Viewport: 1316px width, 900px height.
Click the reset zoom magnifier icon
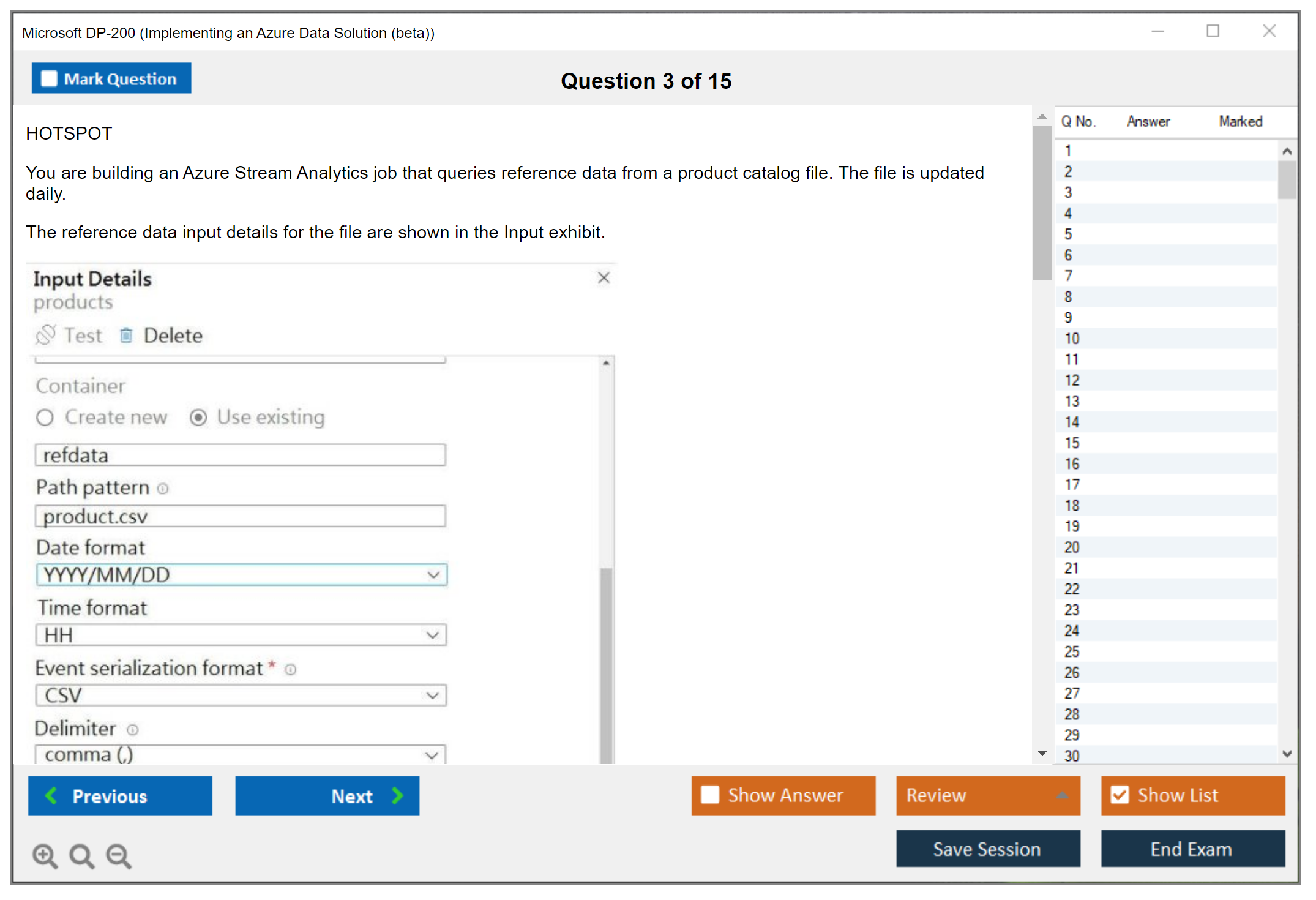point(81,855)
